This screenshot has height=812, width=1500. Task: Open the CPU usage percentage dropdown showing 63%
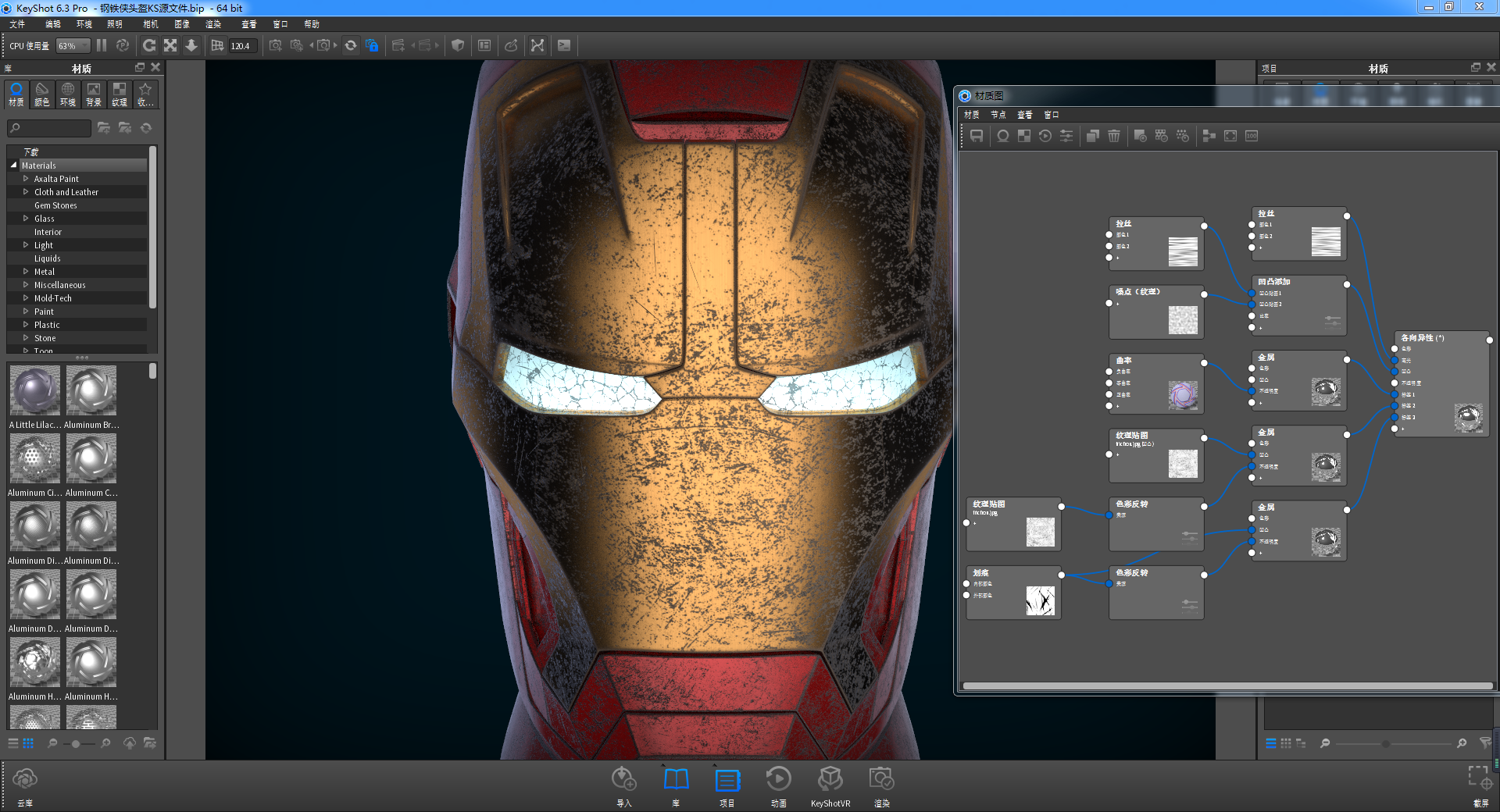pyautogui.click(x=71, y=45)
